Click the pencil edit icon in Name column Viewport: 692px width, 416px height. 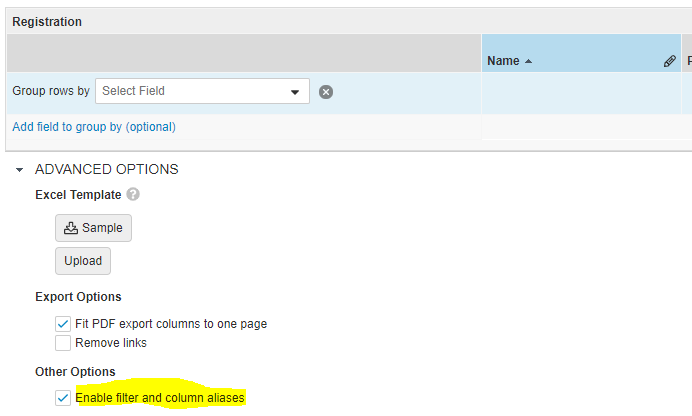670,61
